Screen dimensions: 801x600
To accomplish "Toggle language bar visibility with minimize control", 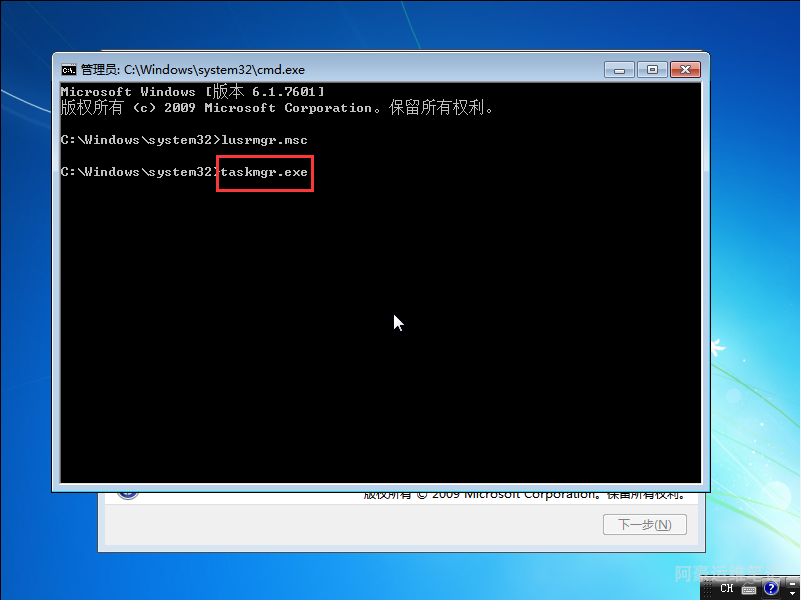I will [x=791, y=583].
